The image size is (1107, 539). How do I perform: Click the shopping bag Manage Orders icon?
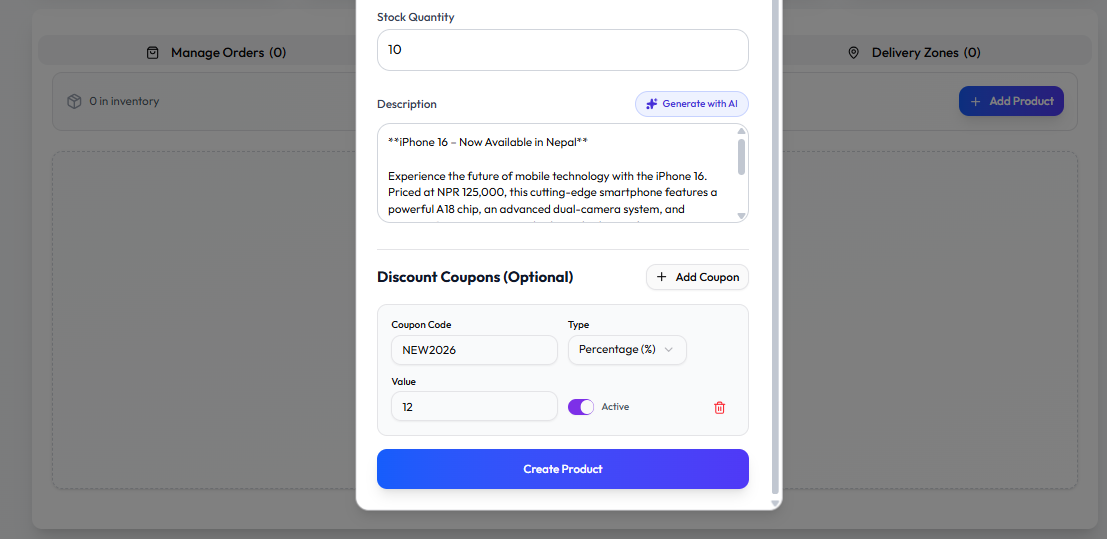click(x=153, y=52)
